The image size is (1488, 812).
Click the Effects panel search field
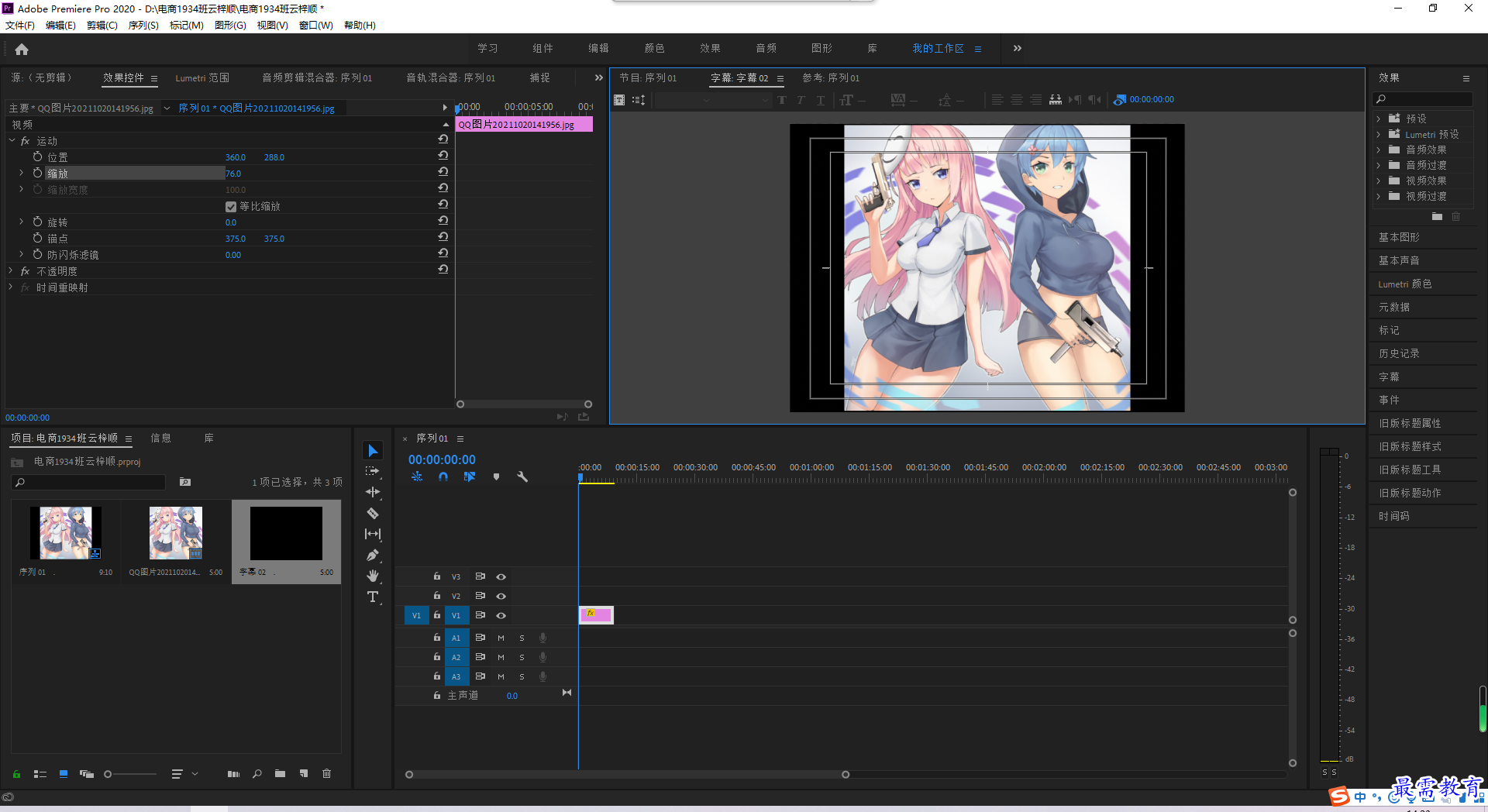coord(1423,99)
